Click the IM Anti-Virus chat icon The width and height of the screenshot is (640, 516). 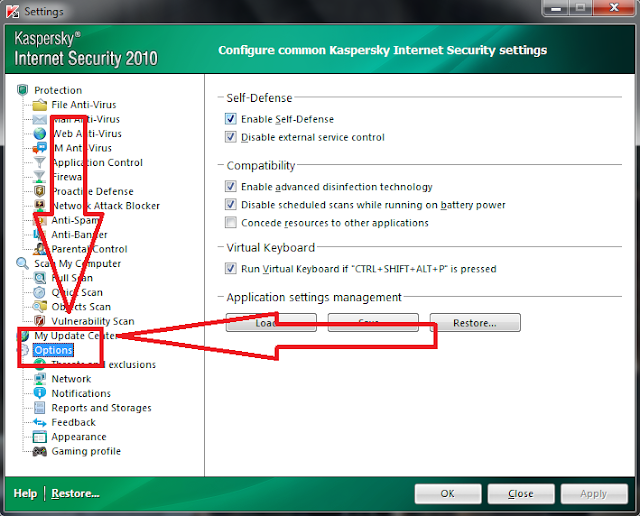pyautogui.click(x=40, y=148)
